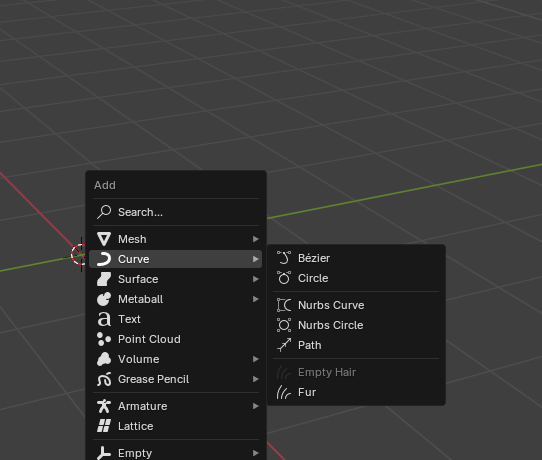Add a Lattice object

pos(176,426)
